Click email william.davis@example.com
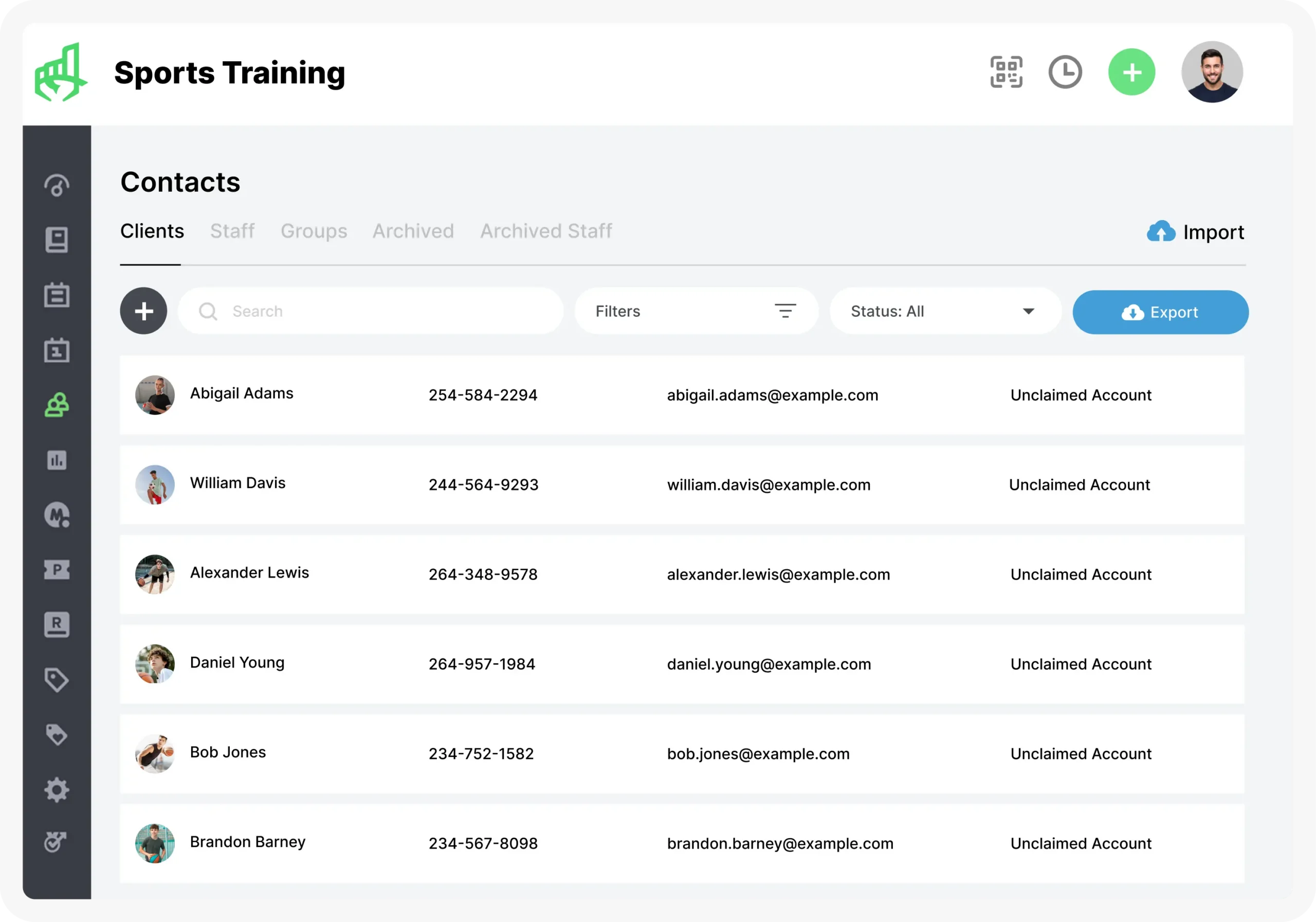This screenshot has height=922, width=1316. point(769,484)
